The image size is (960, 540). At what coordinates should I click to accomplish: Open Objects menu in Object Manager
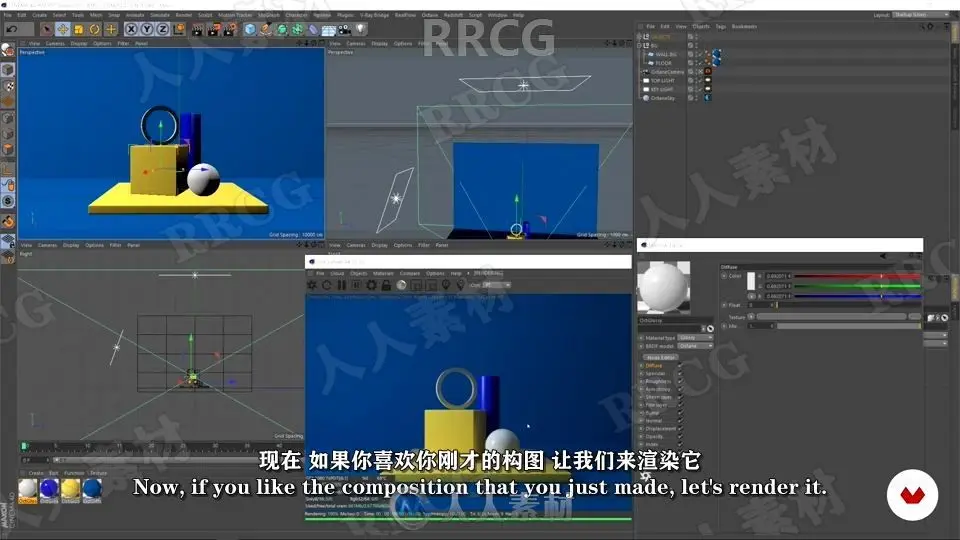point(701,26)
